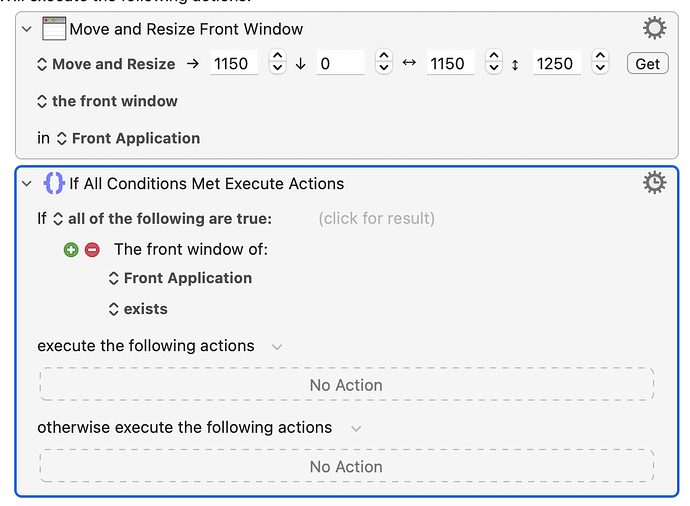Click the gear icon on Move and Resize action

tap(654, 28)
